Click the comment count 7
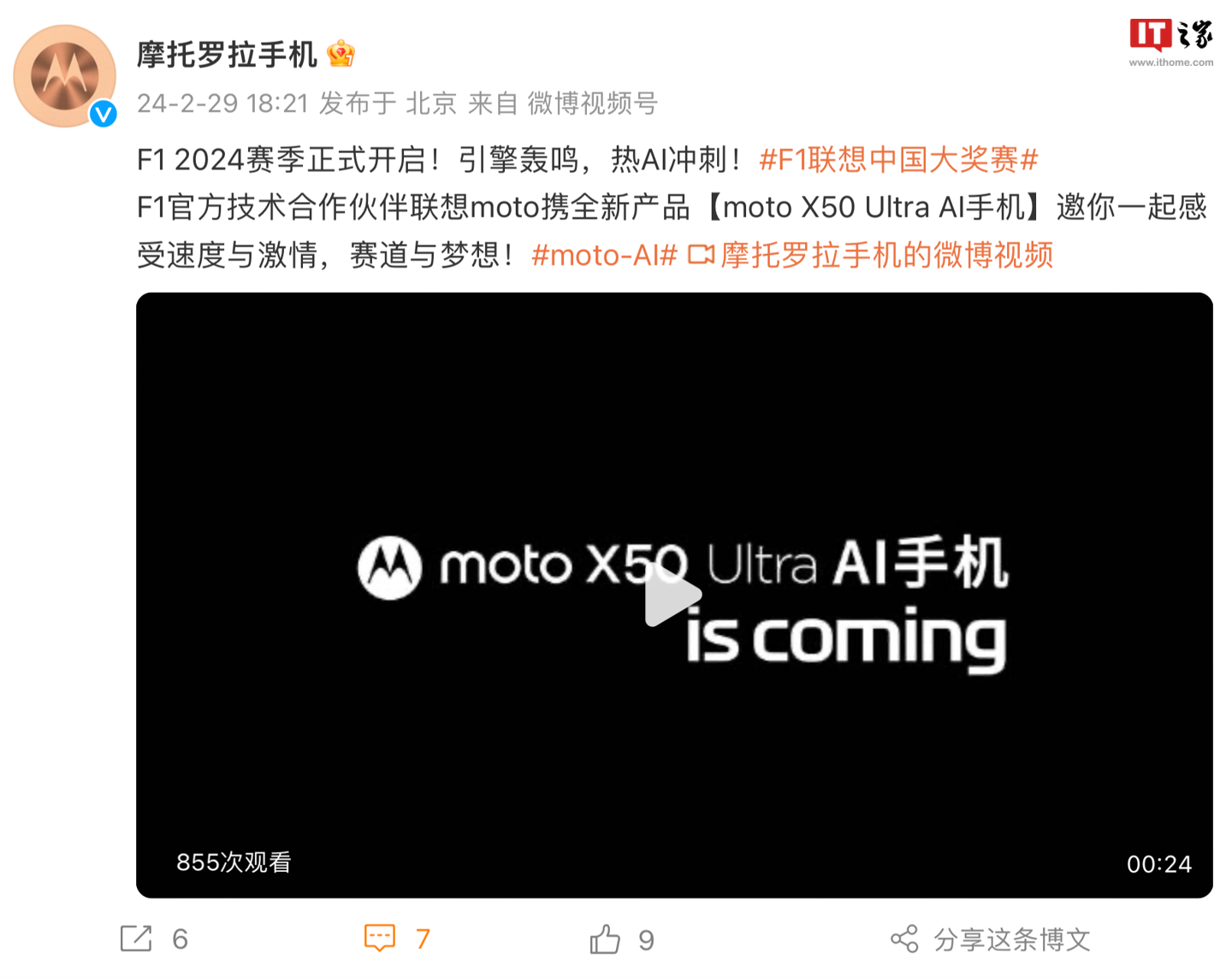 point(423,939)
